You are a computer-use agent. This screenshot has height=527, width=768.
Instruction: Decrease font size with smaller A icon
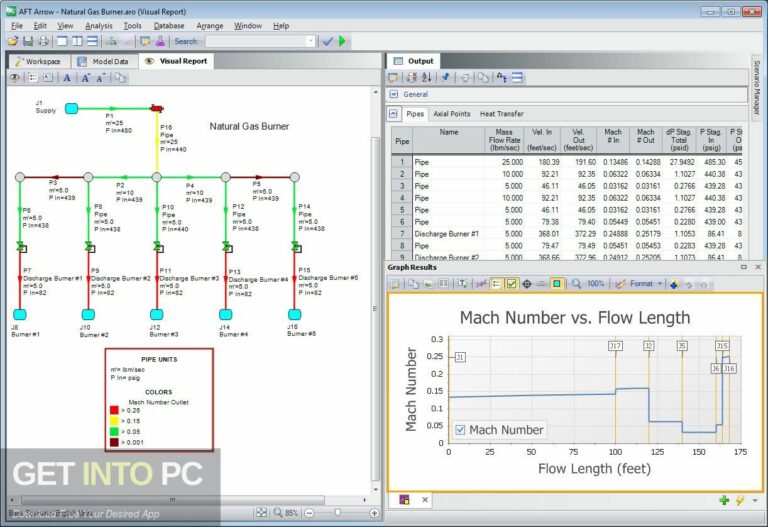point(100,78)
